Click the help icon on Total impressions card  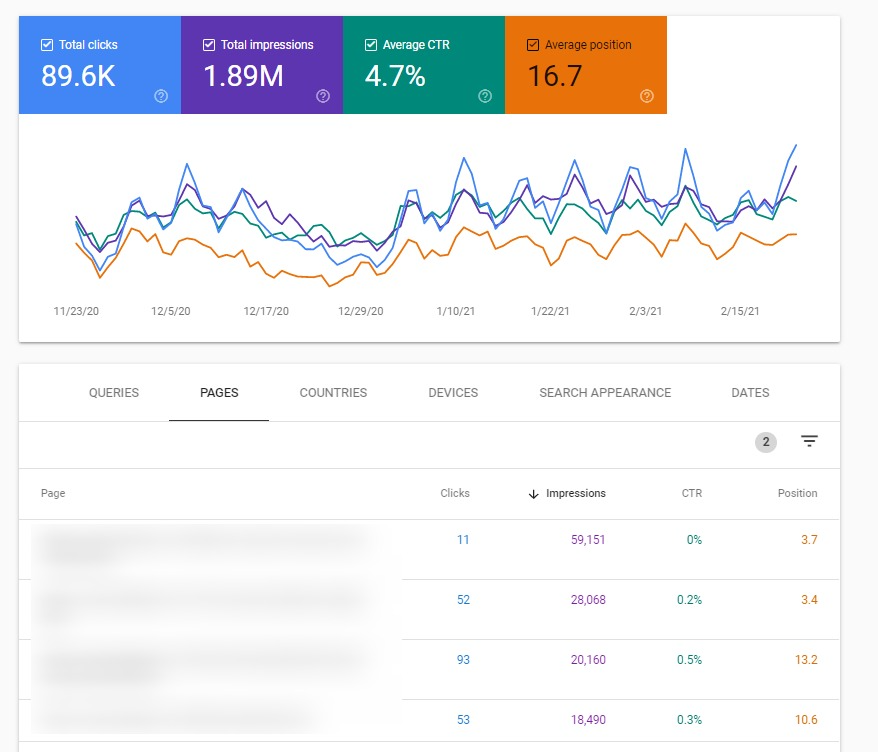322,97
